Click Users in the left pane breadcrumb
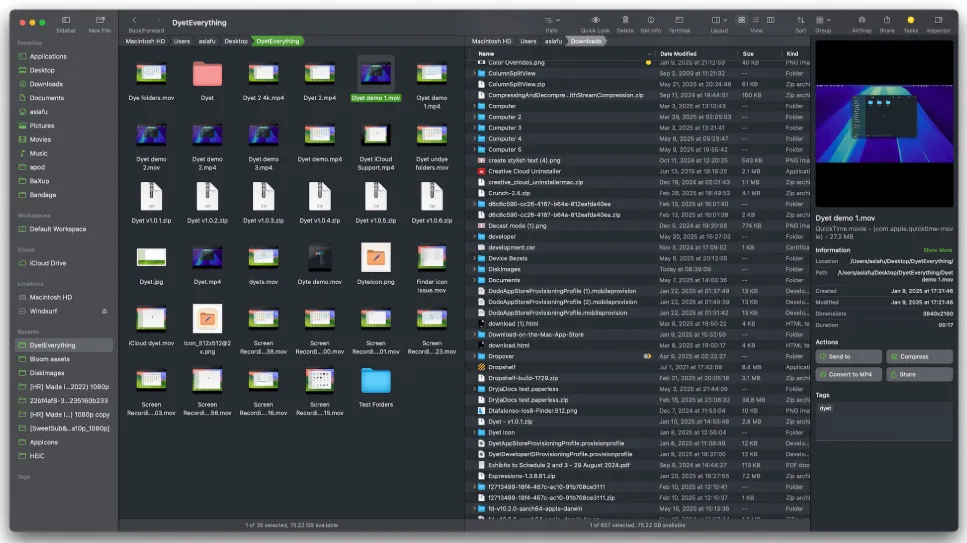 pyautogui.click(x=182, y=41)
